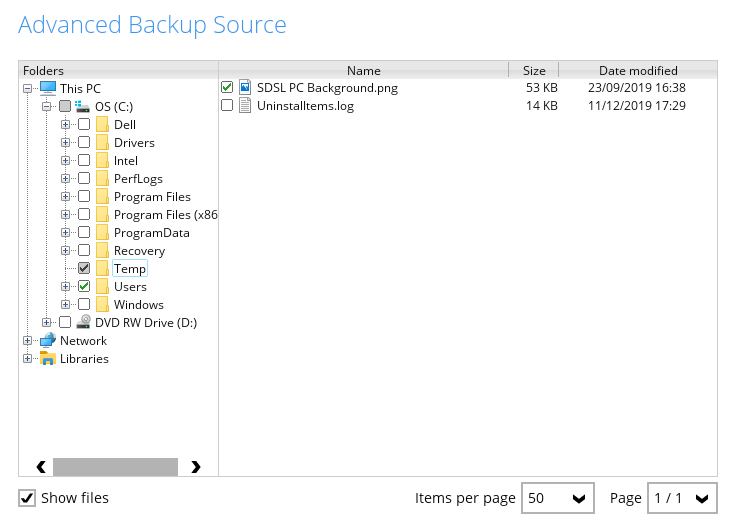Click the OS (C:) drive icon
This screenshot has width=735, height=523.
click(x=83, y=106)
